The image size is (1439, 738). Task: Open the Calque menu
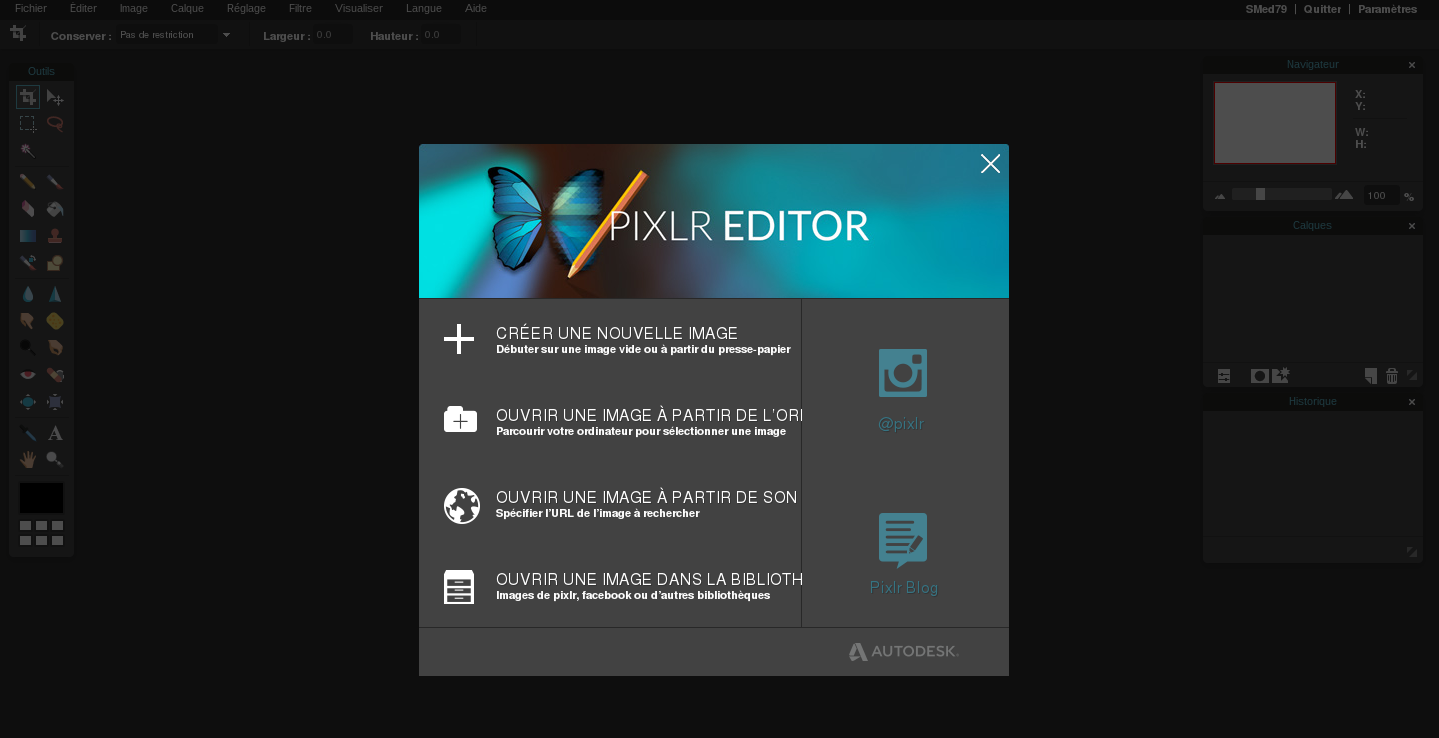point(187,8)
